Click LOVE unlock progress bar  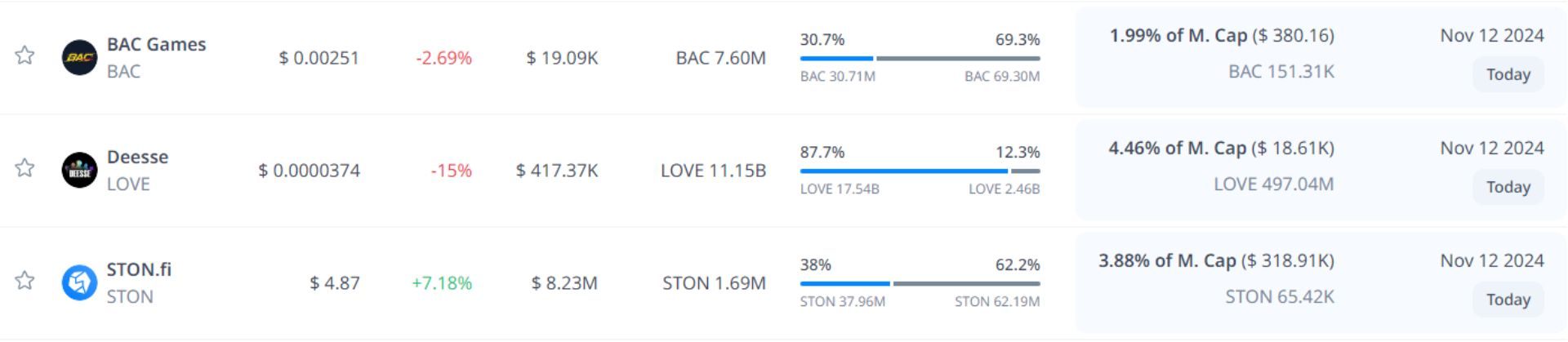tap(920, 171)
